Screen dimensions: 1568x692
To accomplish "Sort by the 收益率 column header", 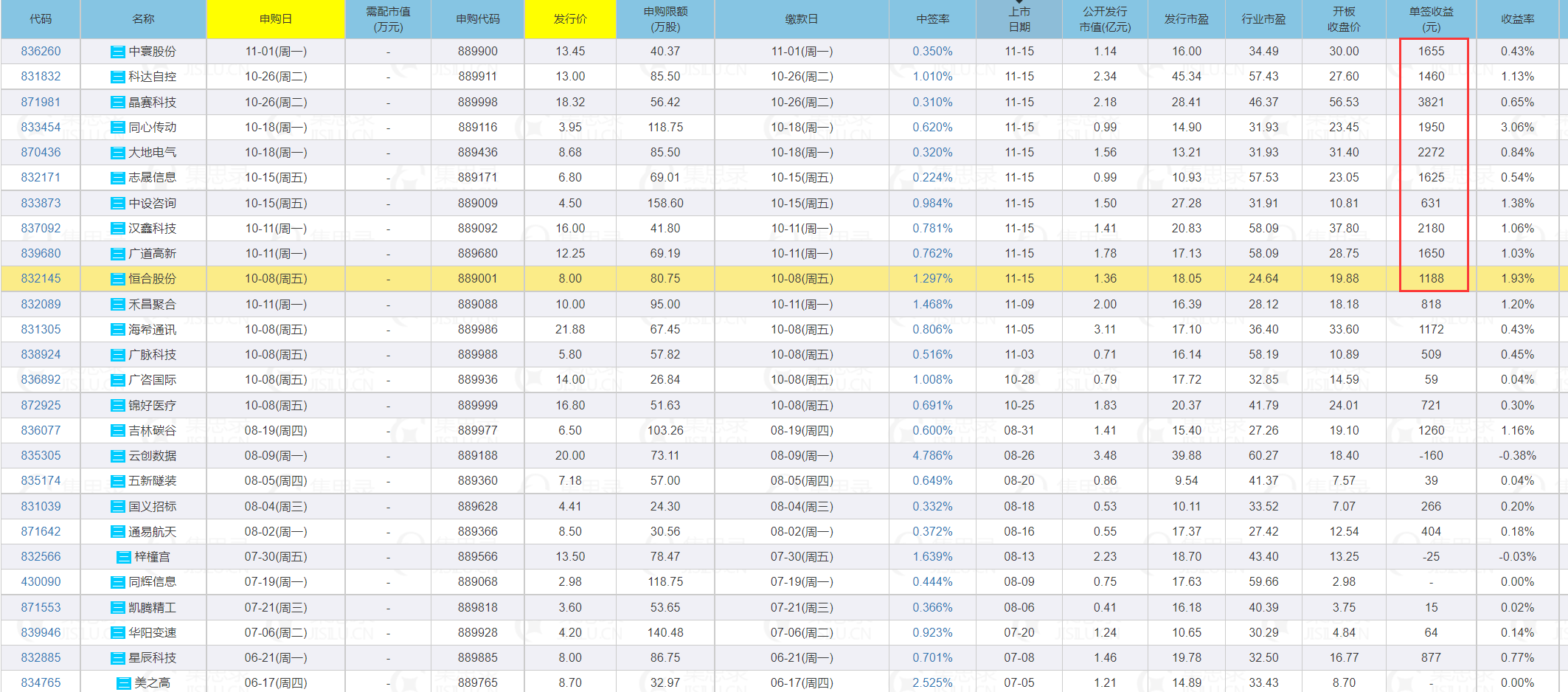I will click(x=1517, y=19).
